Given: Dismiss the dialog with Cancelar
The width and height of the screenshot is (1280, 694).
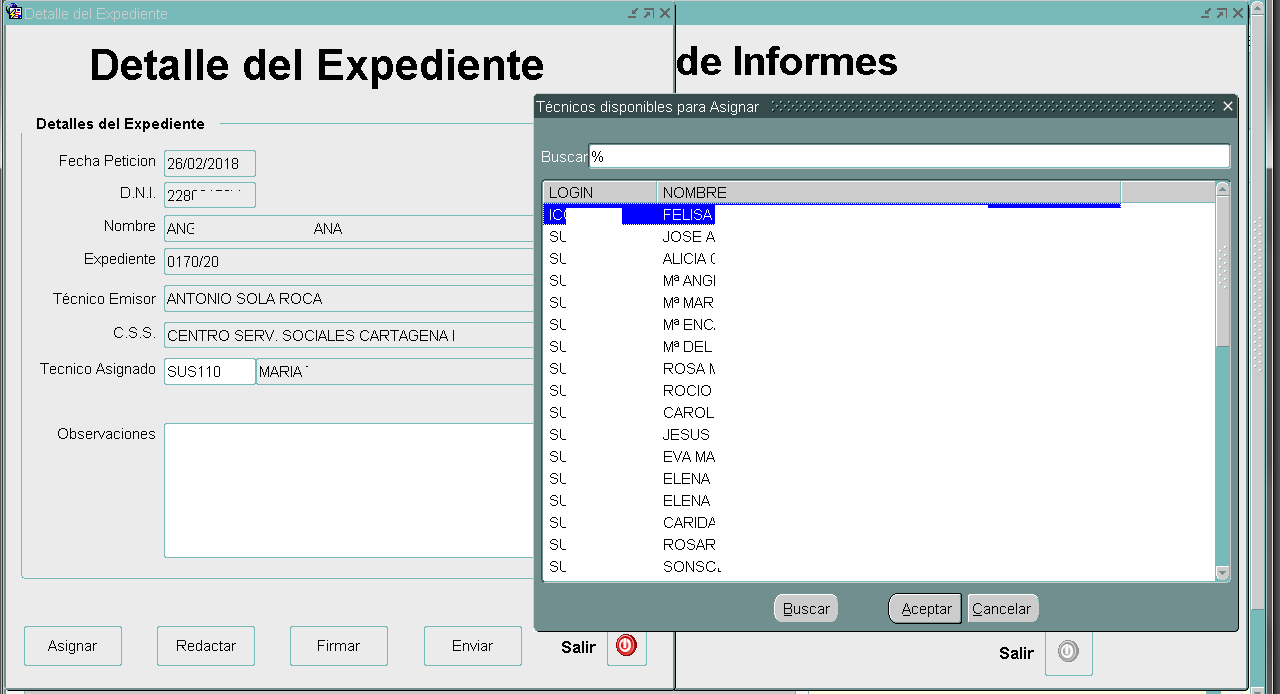Looking at the screenshot, I should [1002, 609].
